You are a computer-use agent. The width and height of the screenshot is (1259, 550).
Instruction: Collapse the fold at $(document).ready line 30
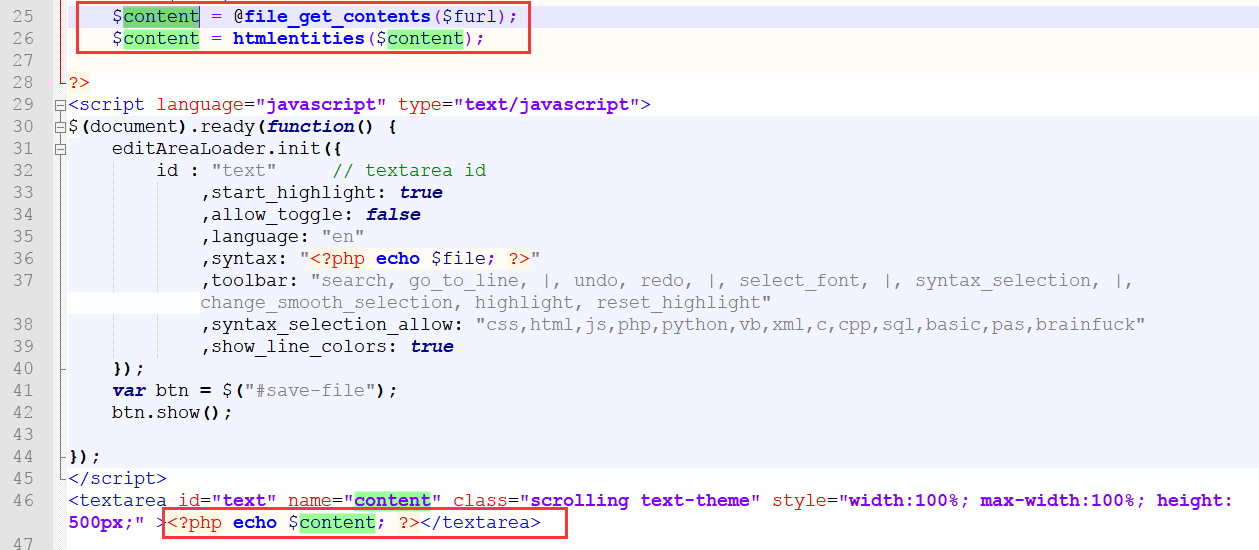click(x=62, y=127)
